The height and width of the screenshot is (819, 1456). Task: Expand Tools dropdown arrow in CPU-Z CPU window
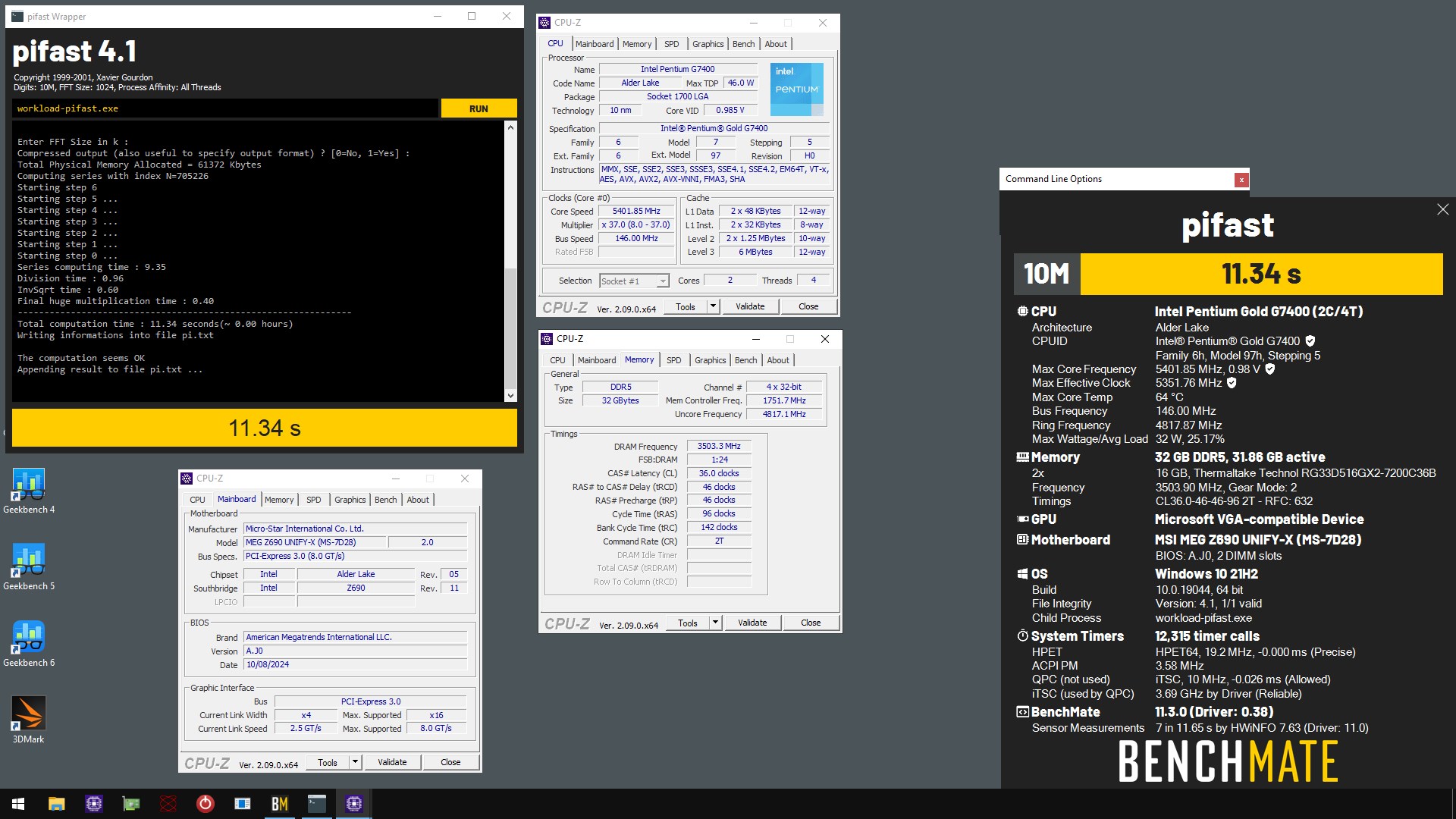tap(713, 306)
